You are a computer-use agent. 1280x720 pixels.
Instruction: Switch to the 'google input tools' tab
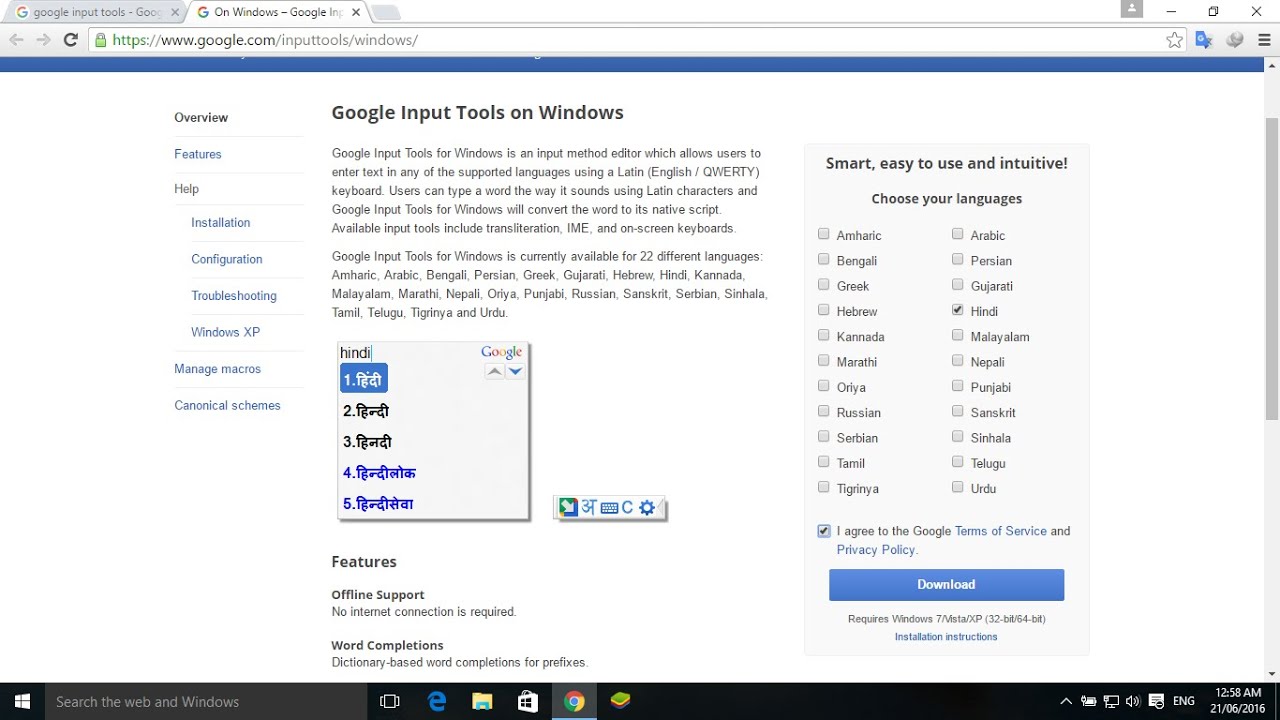95,13
